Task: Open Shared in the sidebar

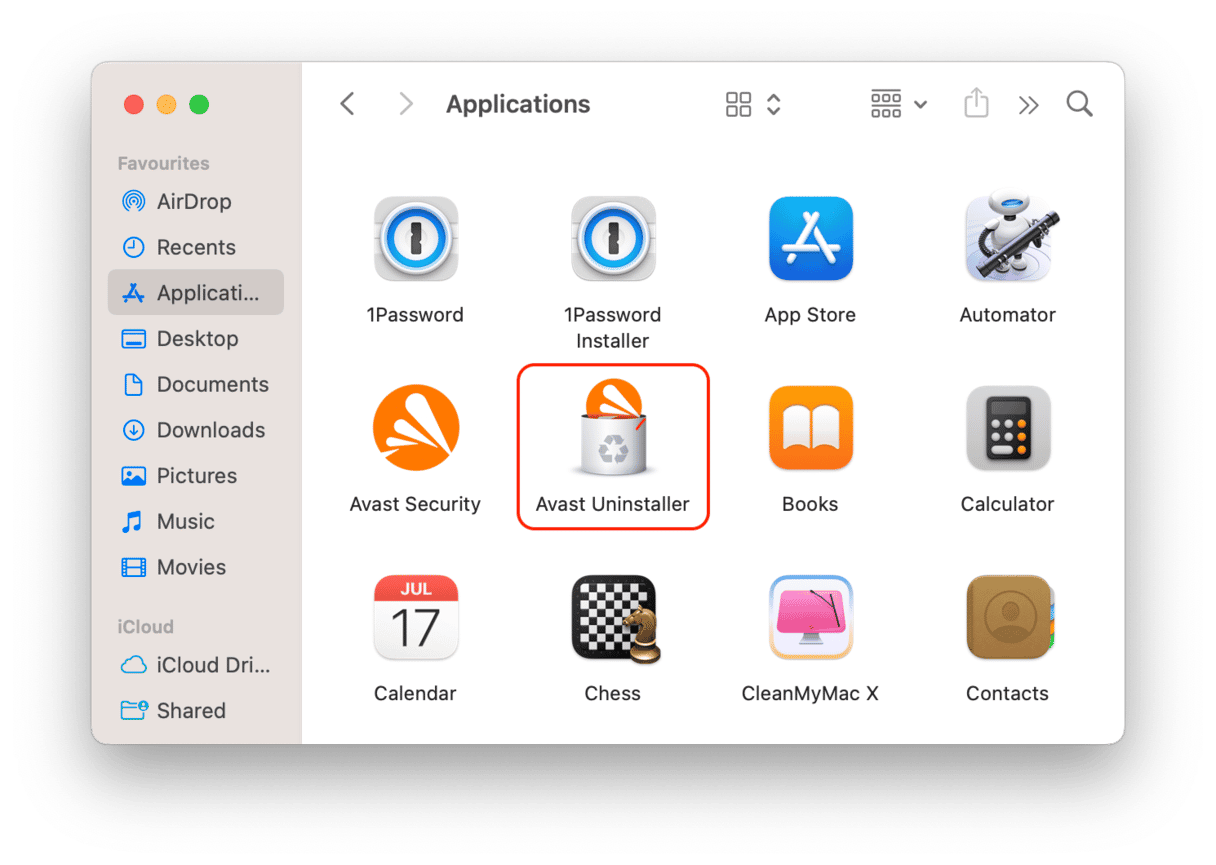Action: (x=196, y=710)
